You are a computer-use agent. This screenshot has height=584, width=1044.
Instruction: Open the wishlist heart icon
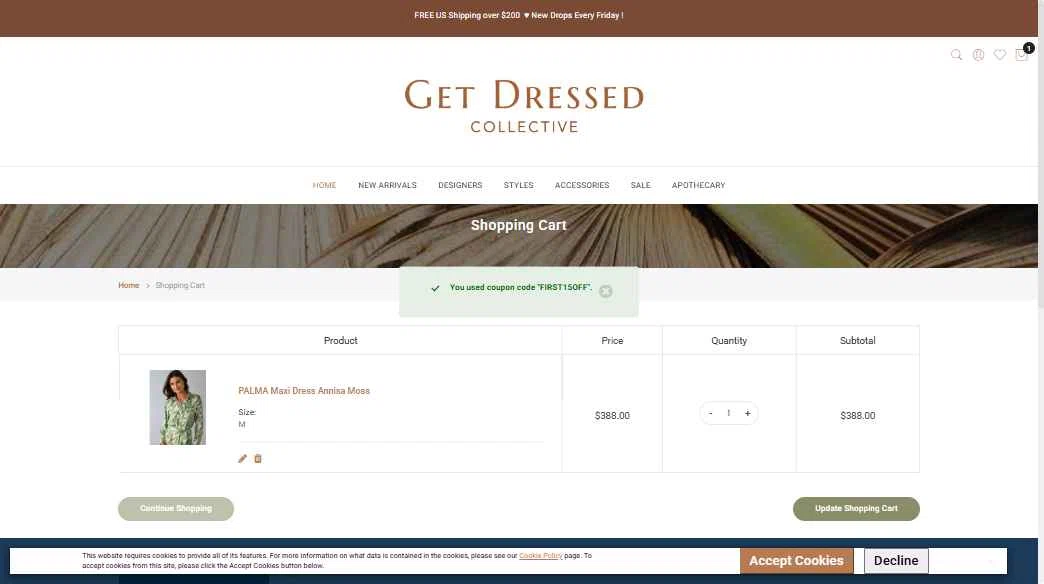(999, 55)
